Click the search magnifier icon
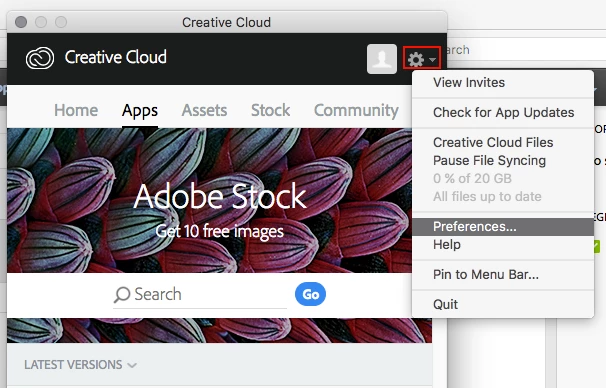Image resolution: width=606 pixels, height=388 pixels. tap(122, 294)
